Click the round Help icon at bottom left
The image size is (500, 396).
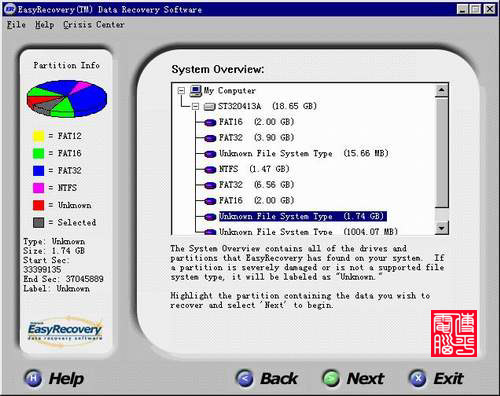pos(33,379)
